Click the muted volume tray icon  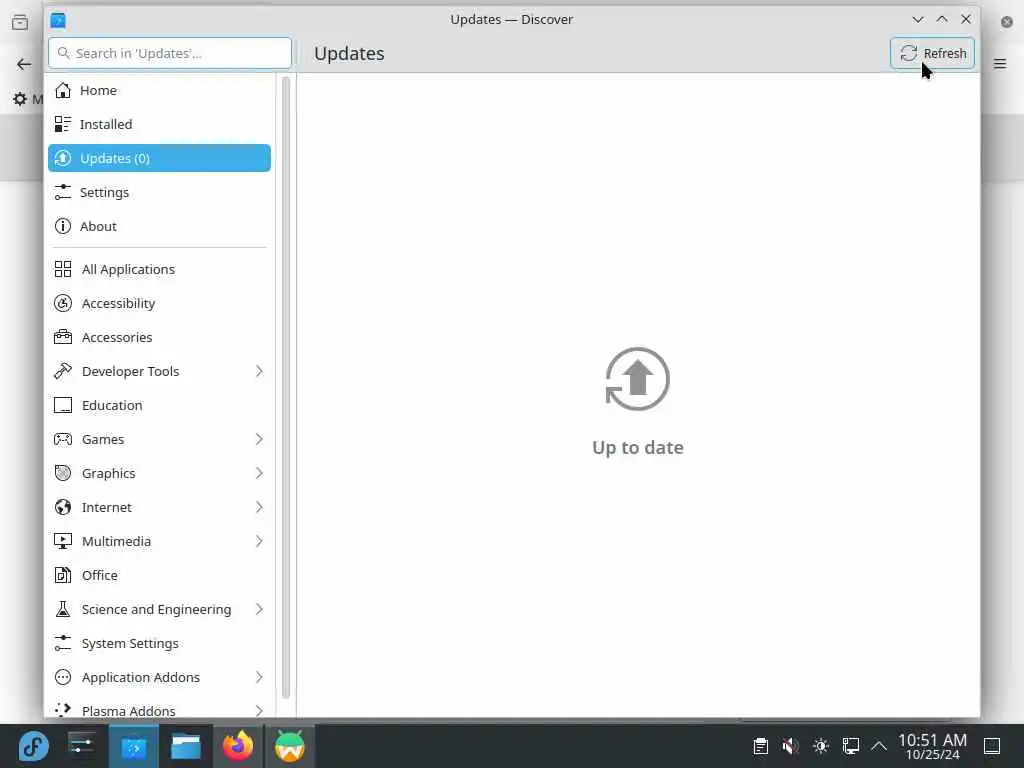tap(790, 746)
